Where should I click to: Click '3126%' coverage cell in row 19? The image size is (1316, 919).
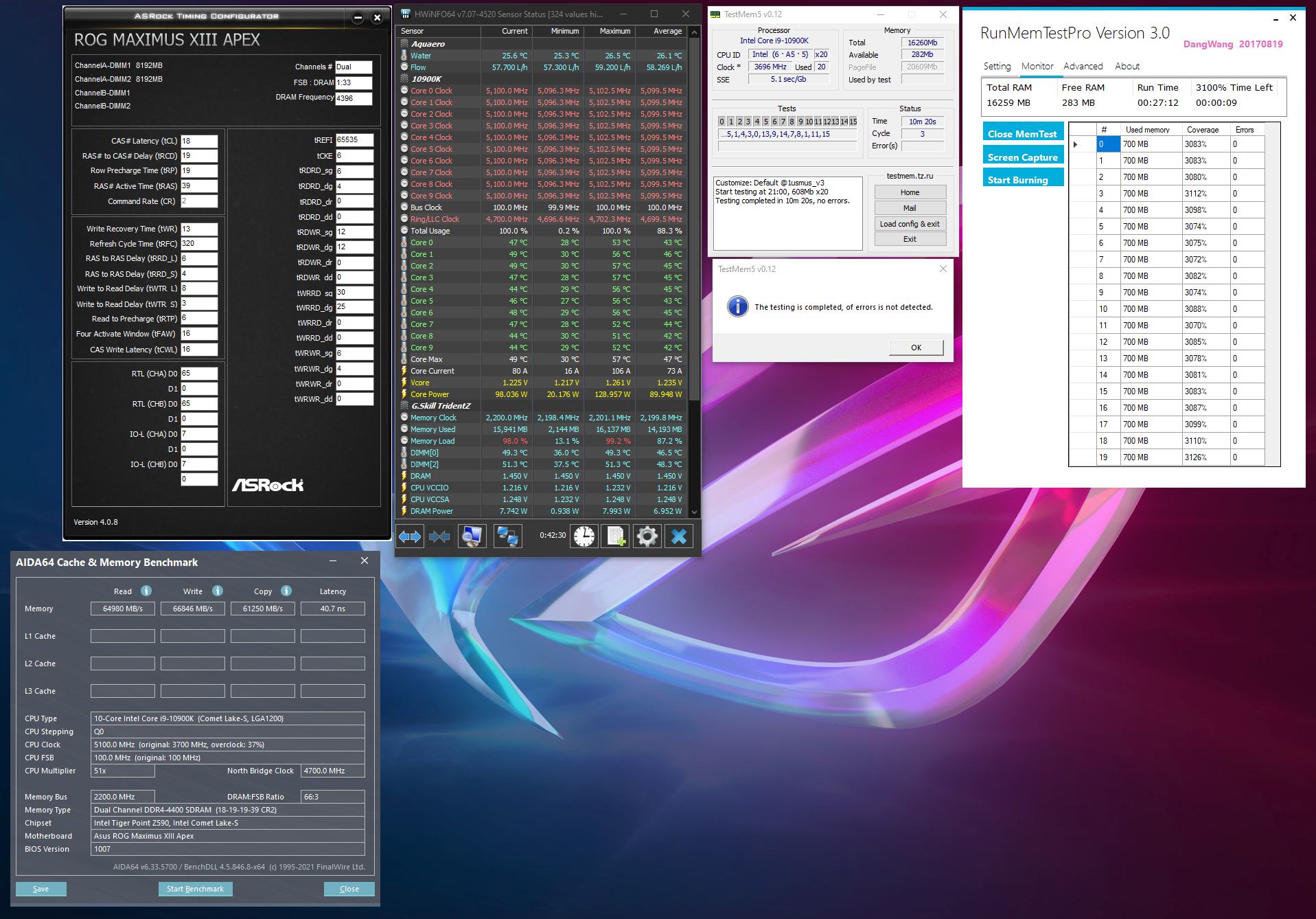(x=1205, y=457)
